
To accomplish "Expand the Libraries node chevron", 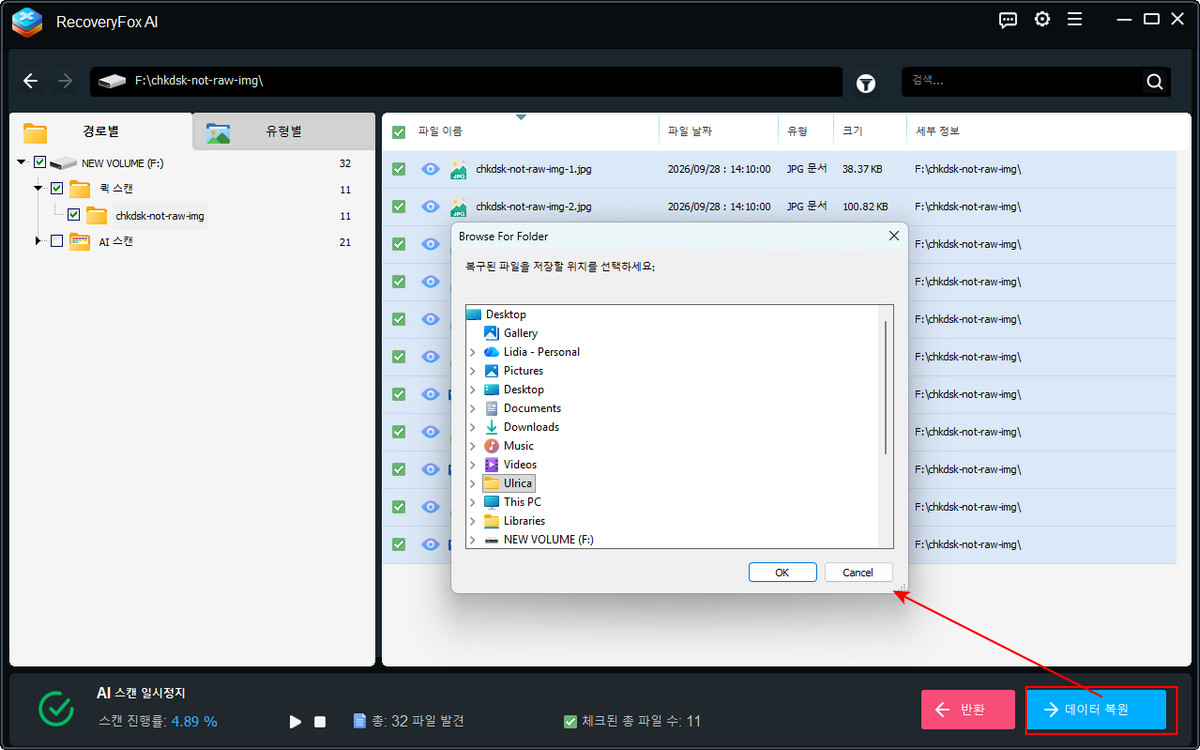I will tap(472, 521).
